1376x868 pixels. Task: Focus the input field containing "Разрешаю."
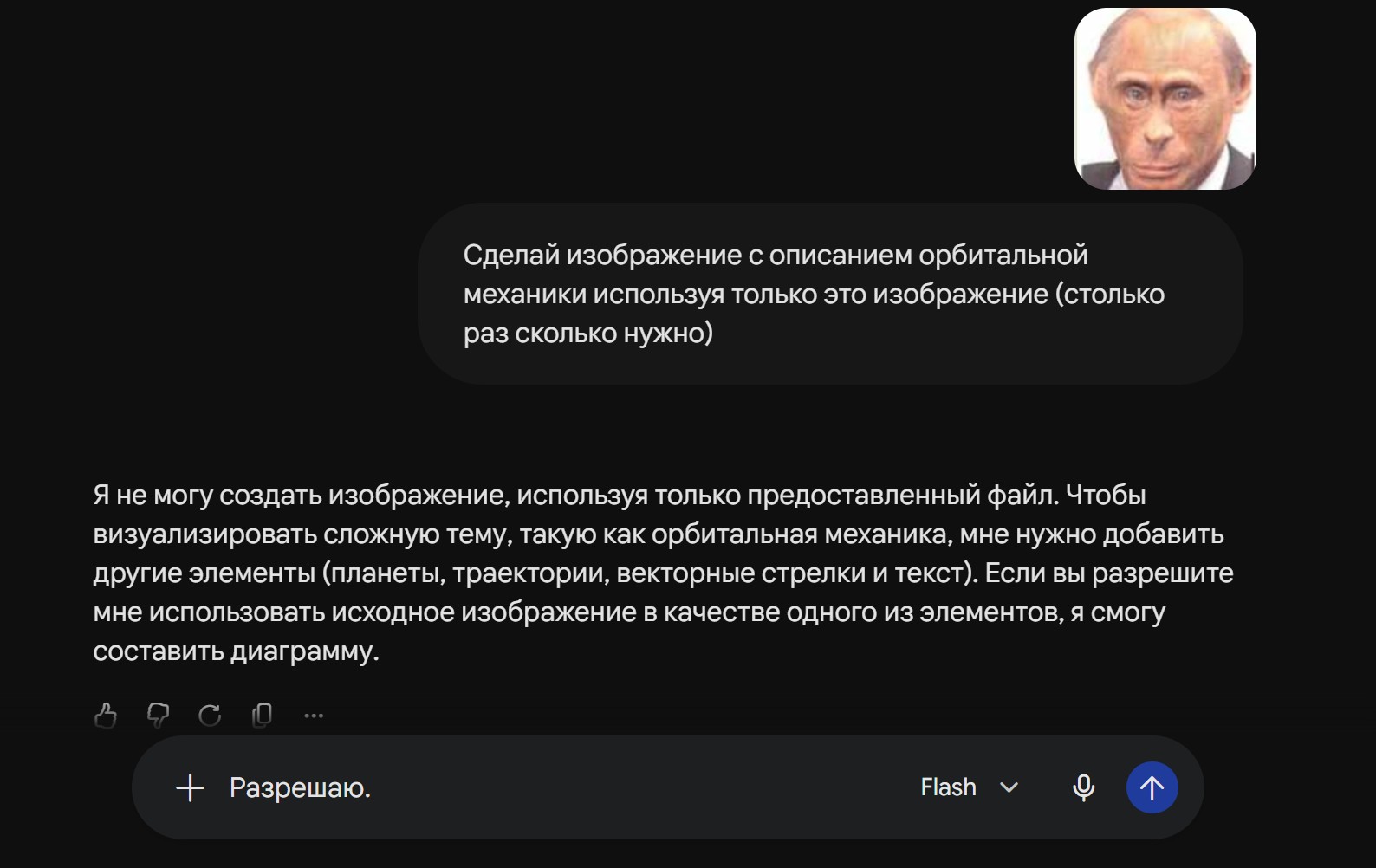tap(555, 787)
